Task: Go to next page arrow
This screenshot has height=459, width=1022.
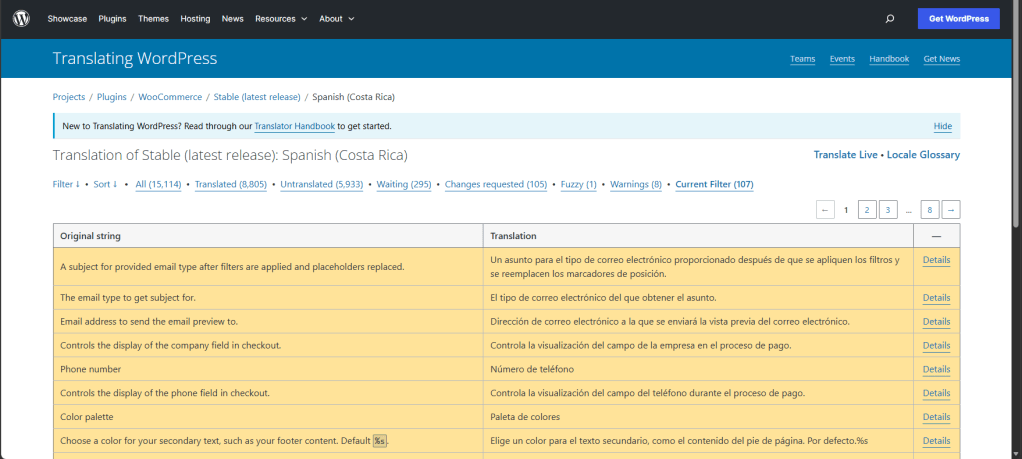Action: [951, 210]
